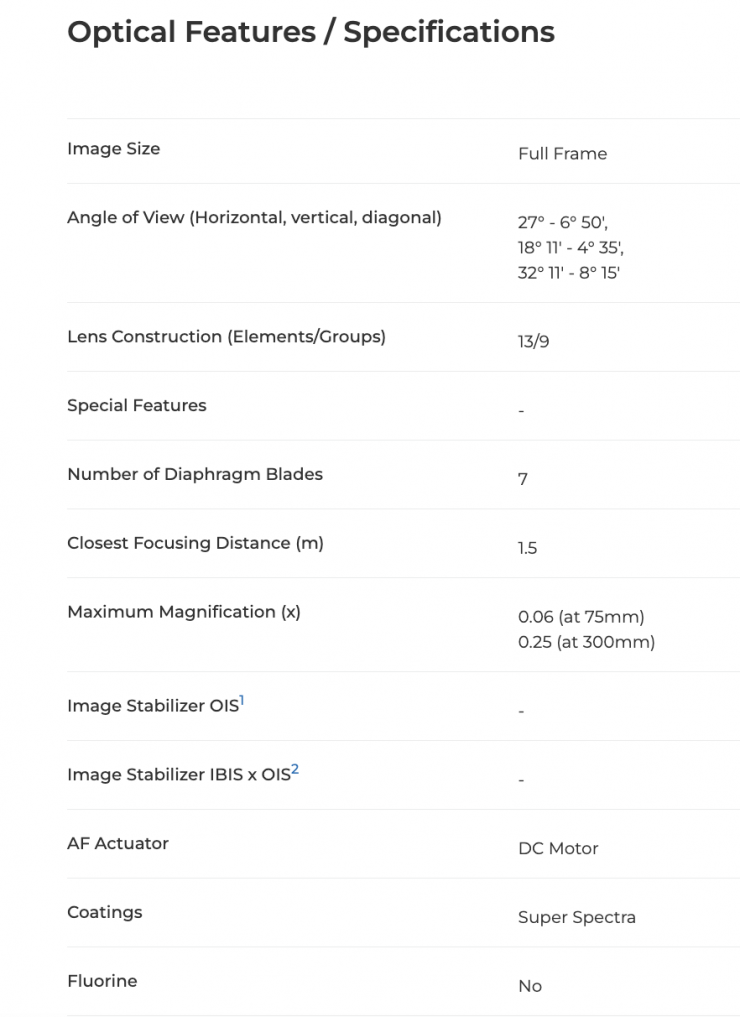Click the Super Spectra coatings value
Screen dimensions: 740x1017
(576, 918)
